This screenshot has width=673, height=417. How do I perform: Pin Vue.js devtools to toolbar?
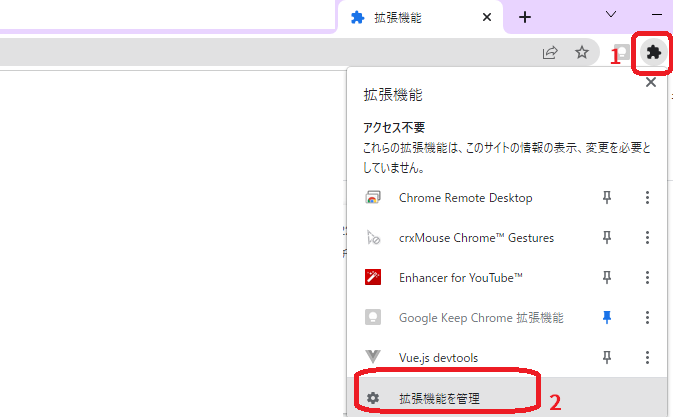click(x=606, y=357)
